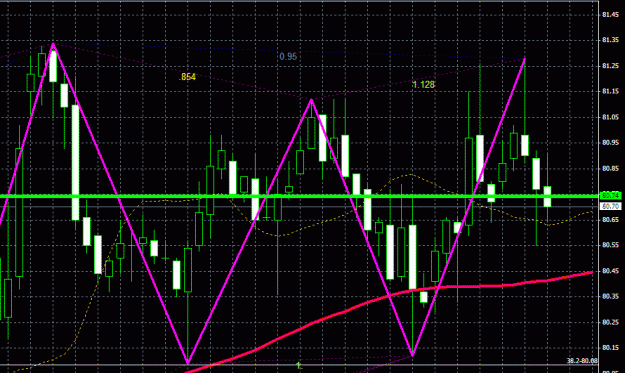Click the 38.2-80.08 Fibonacci level label
Viewport: 625px width, 373px height.
(x=582, y=361)
